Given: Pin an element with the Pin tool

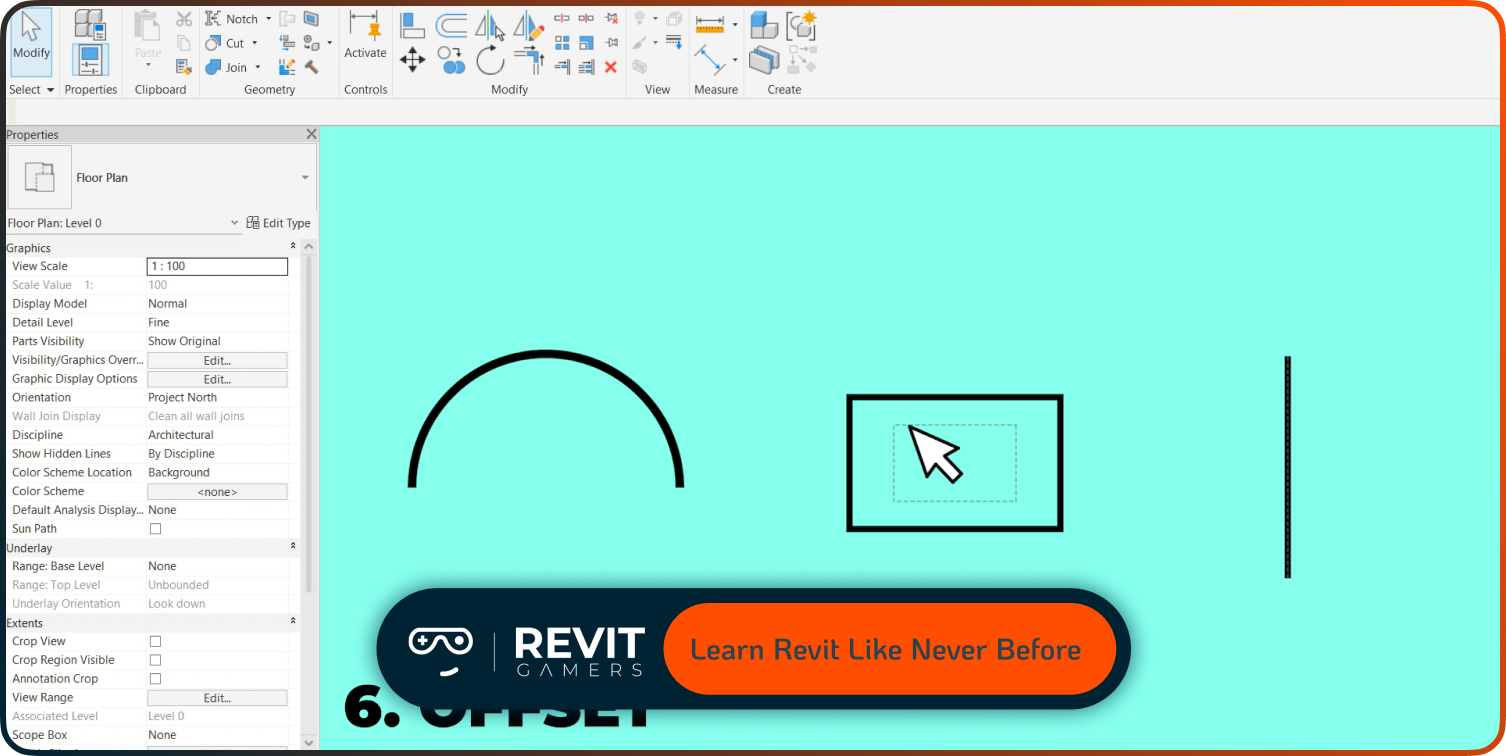Looking at the screenshot, I should click(613, 42).
